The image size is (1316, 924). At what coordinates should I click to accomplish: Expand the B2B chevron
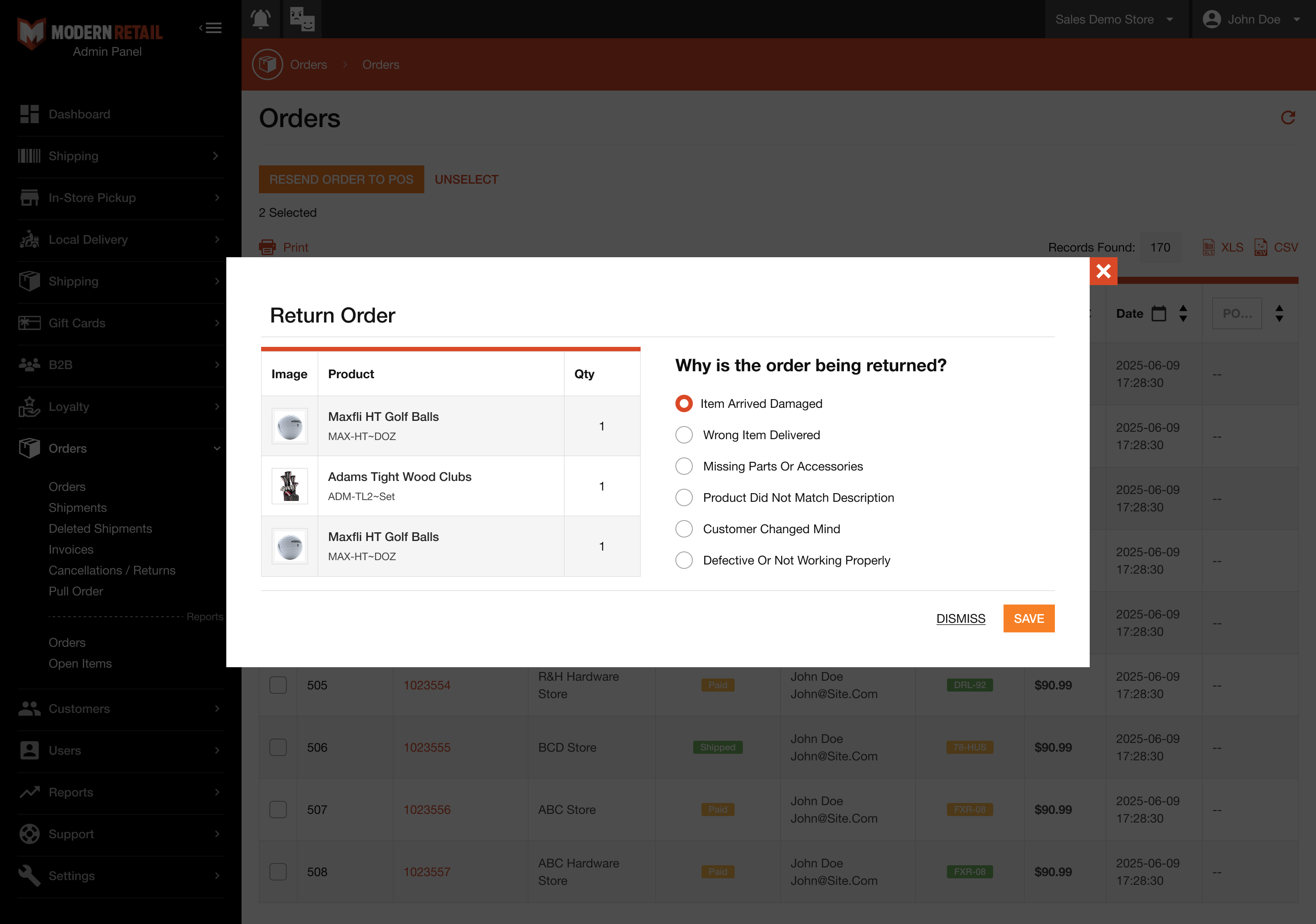[217, 365]
